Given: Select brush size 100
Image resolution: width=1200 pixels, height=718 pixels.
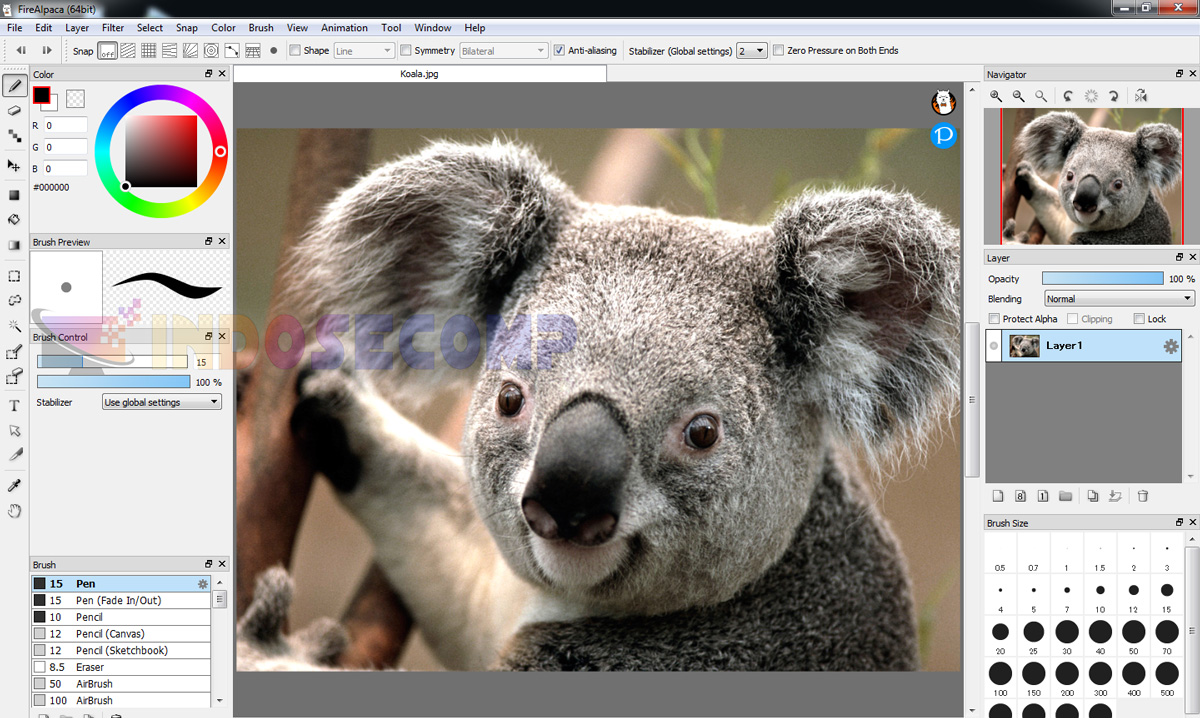Looking at the screenshot, I should 1000,678.
